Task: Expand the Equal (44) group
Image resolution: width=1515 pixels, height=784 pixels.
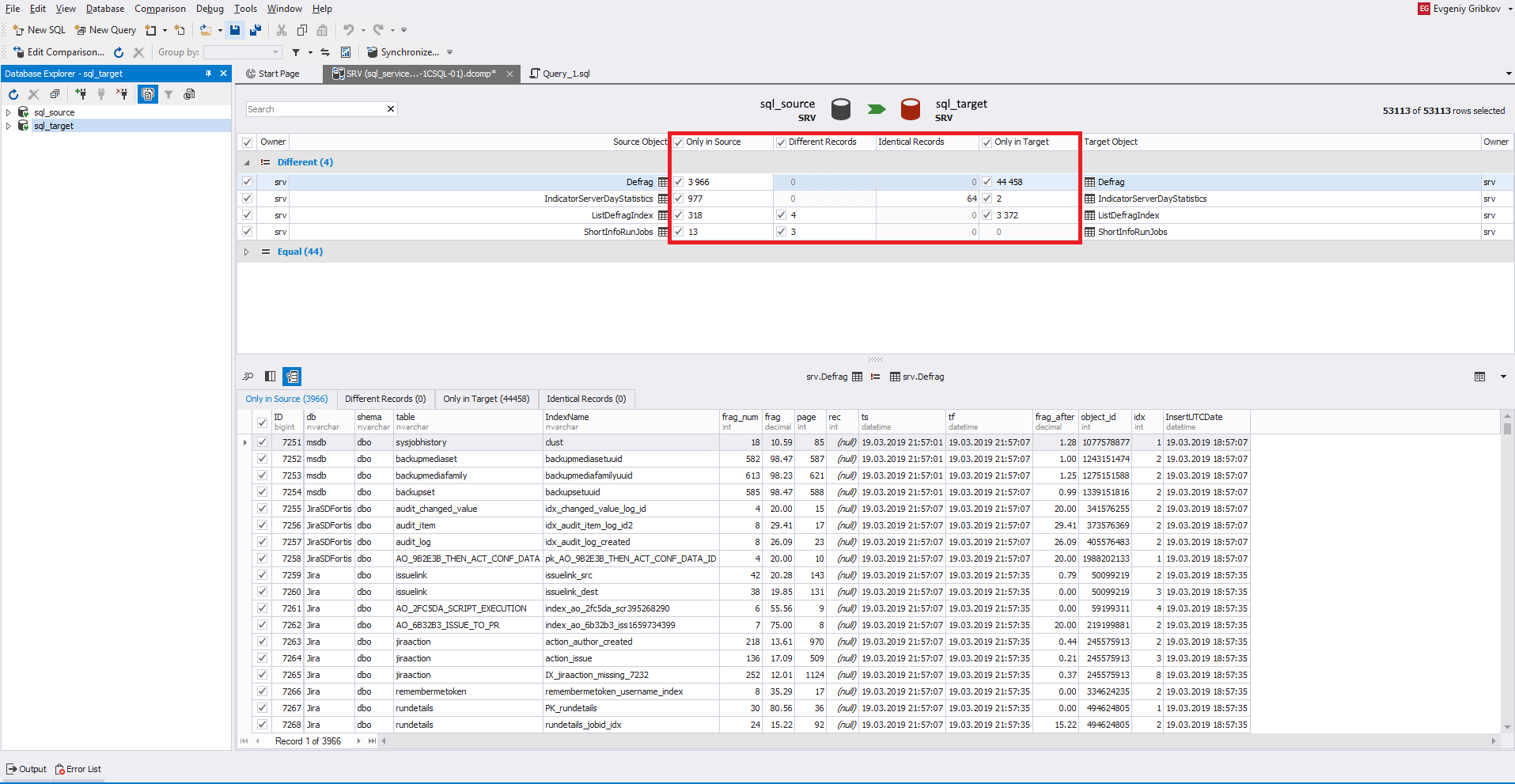Action: (247, 252)
